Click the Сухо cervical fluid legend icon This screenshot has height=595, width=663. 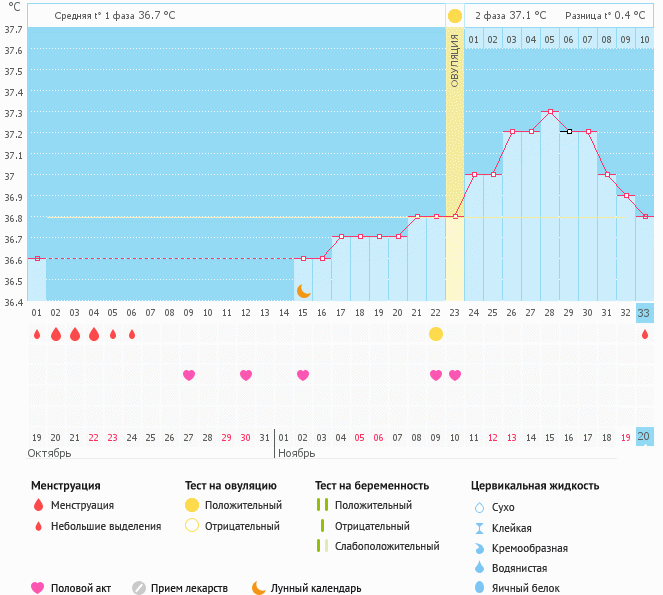point(479,508)
